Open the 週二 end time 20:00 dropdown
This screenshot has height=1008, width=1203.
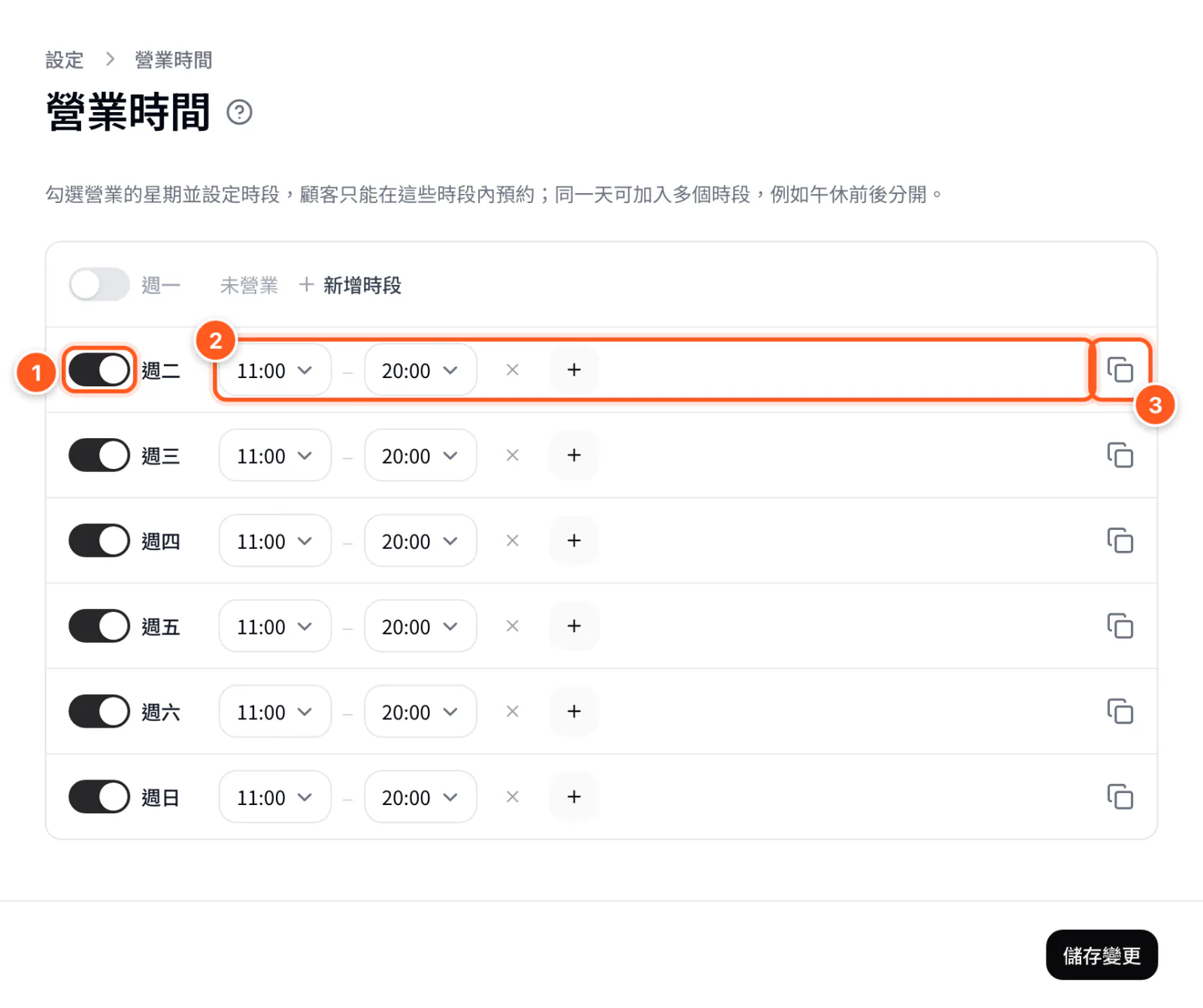click(x=420, y=370)
